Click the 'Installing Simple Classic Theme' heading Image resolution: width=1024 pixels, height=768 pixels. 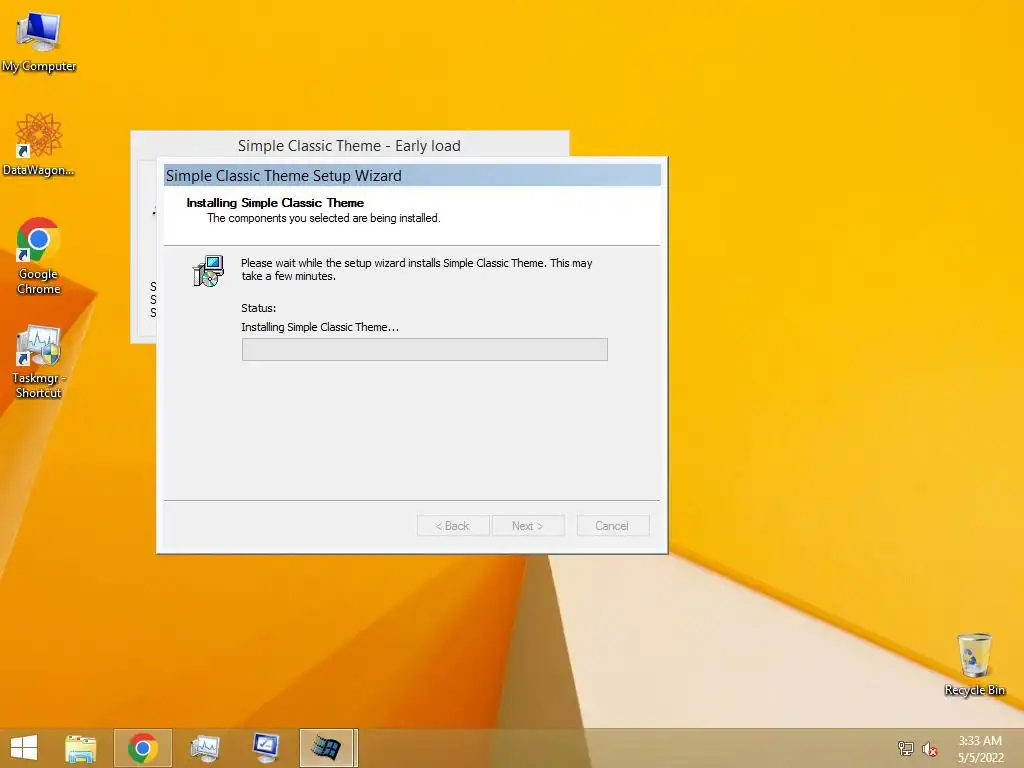(275, 202)
